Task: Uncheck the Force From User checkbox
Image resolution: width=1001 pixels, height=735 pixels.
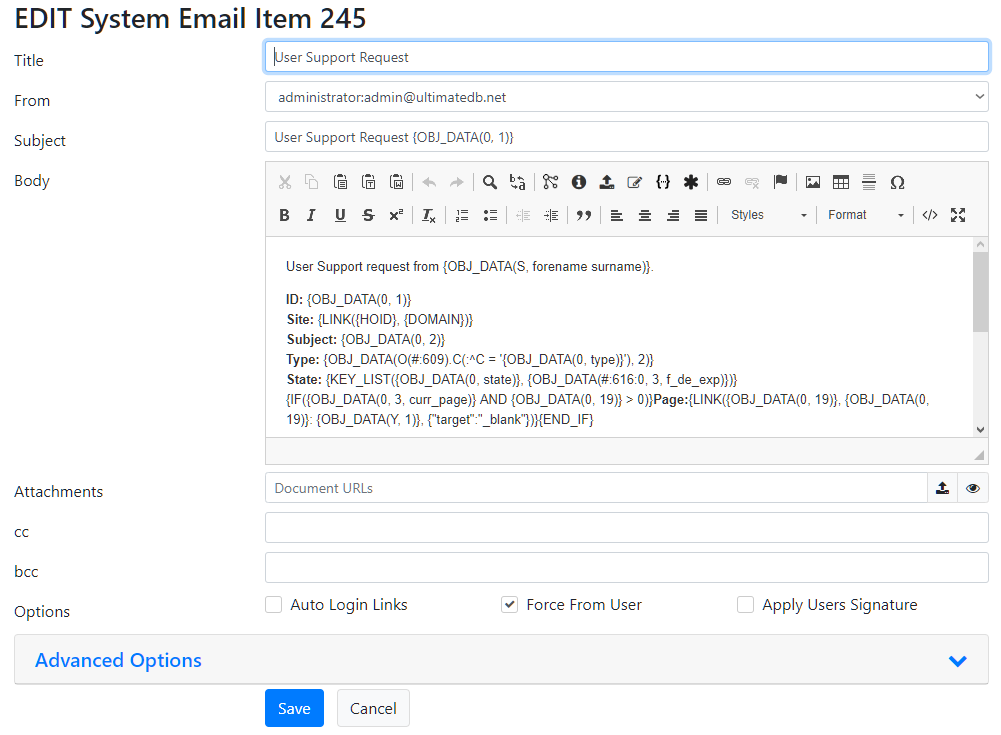Action: coord(509,605)
